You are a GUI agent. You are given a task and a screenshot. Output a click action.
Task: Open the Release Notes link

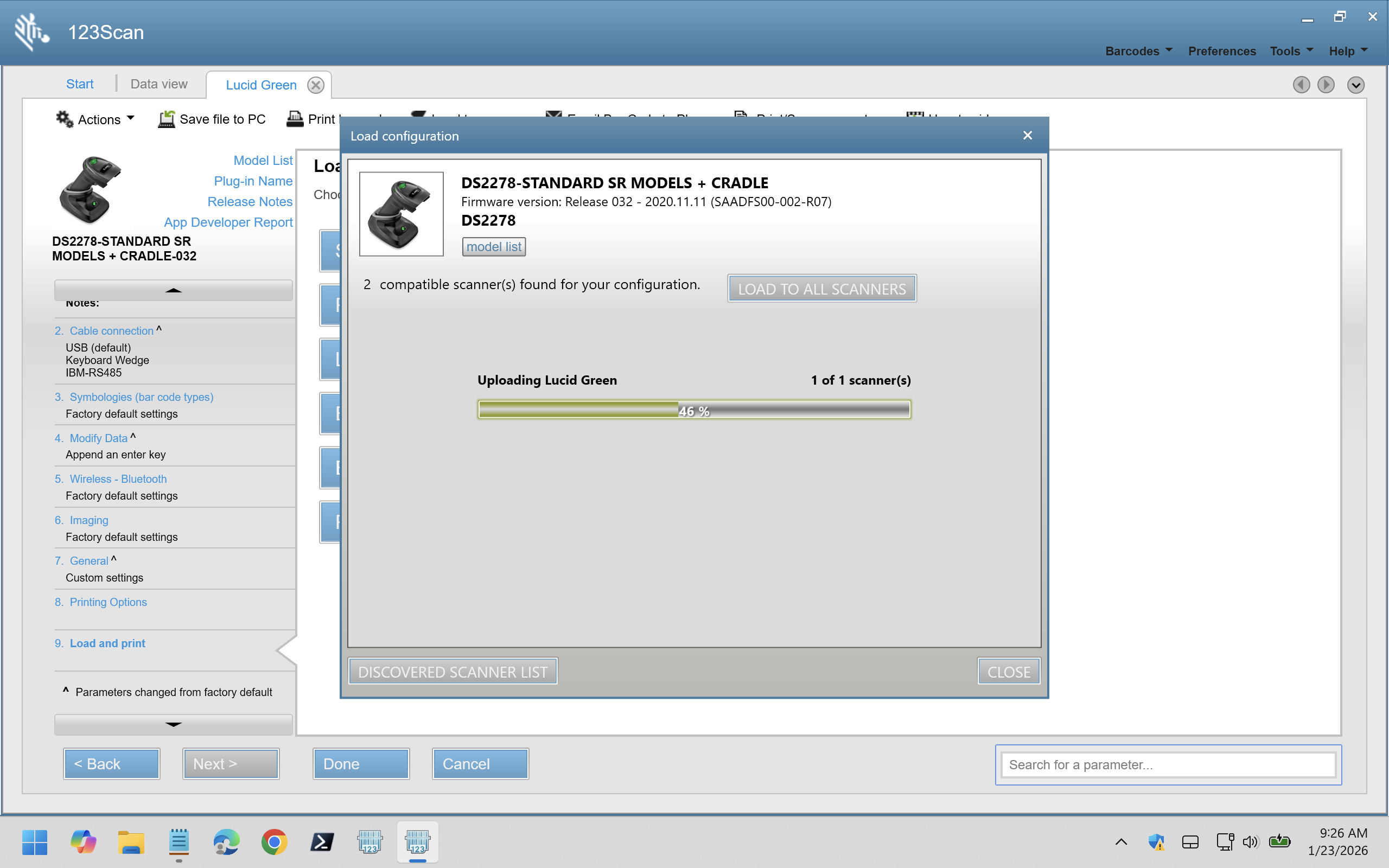250,201
